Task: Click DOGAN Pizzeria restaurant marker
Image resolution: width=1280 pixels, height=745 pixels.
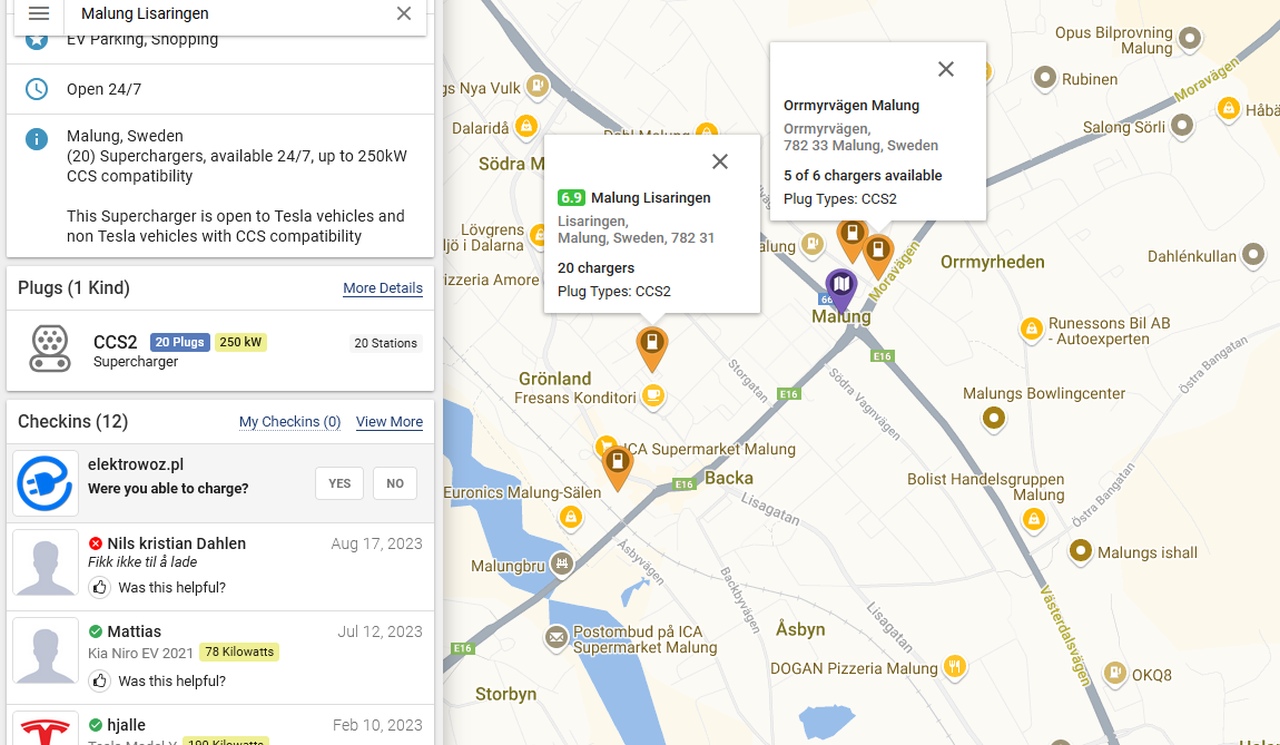Action: pos(955,666)
